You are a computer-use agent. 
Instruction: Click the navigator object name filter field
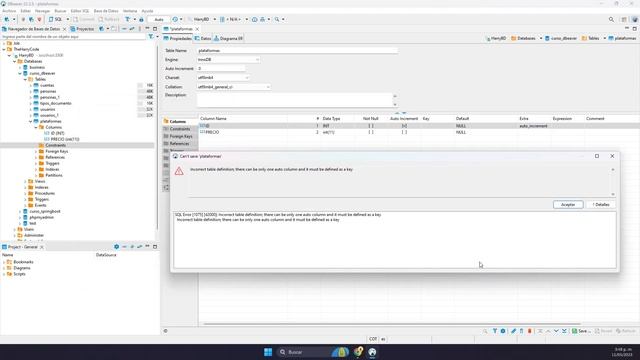pyautogui.click(x=73, y=37)
